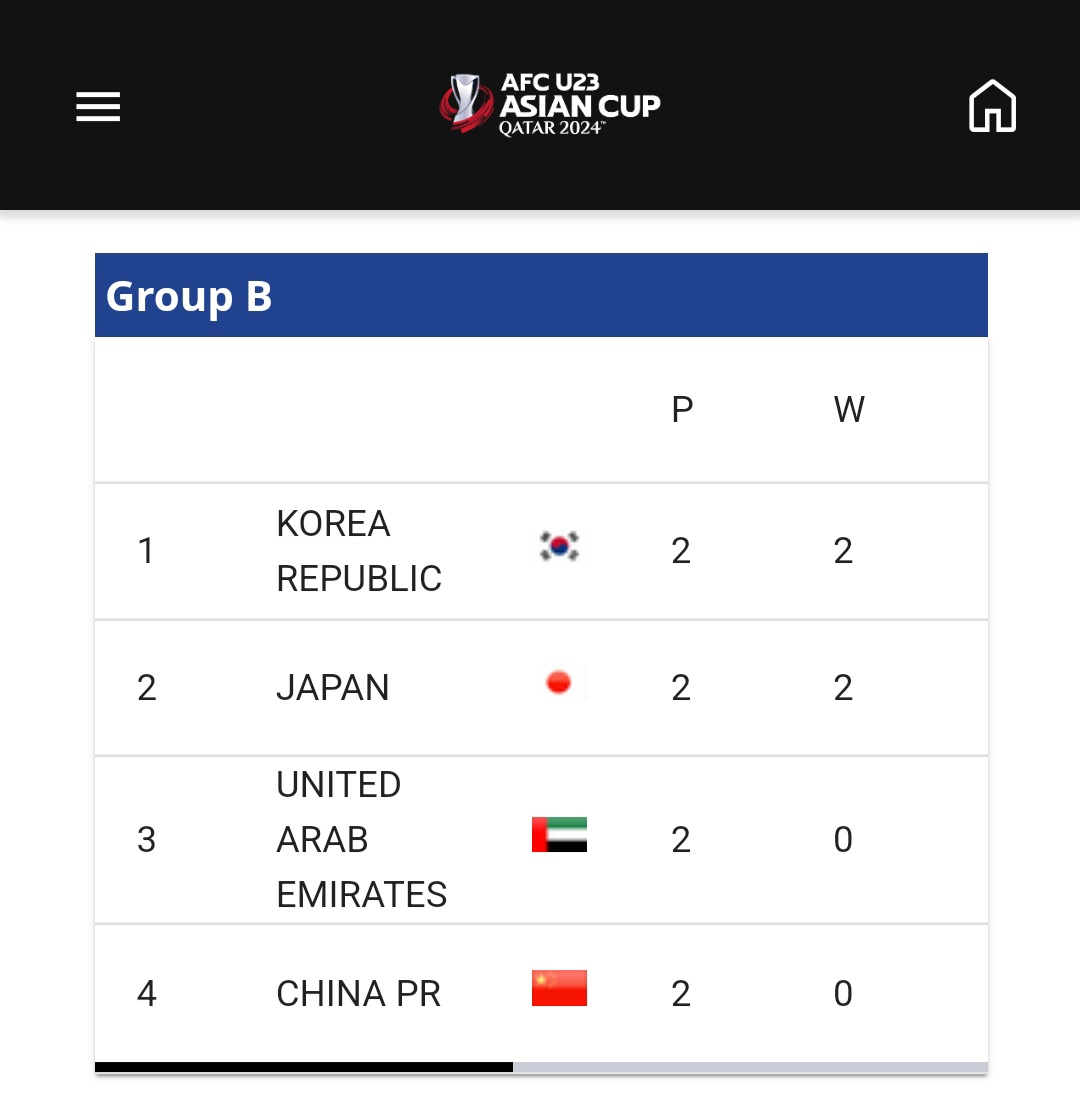Click the P (played) column header
This screenshot has height=1093, width=1080.
[682, 410]
